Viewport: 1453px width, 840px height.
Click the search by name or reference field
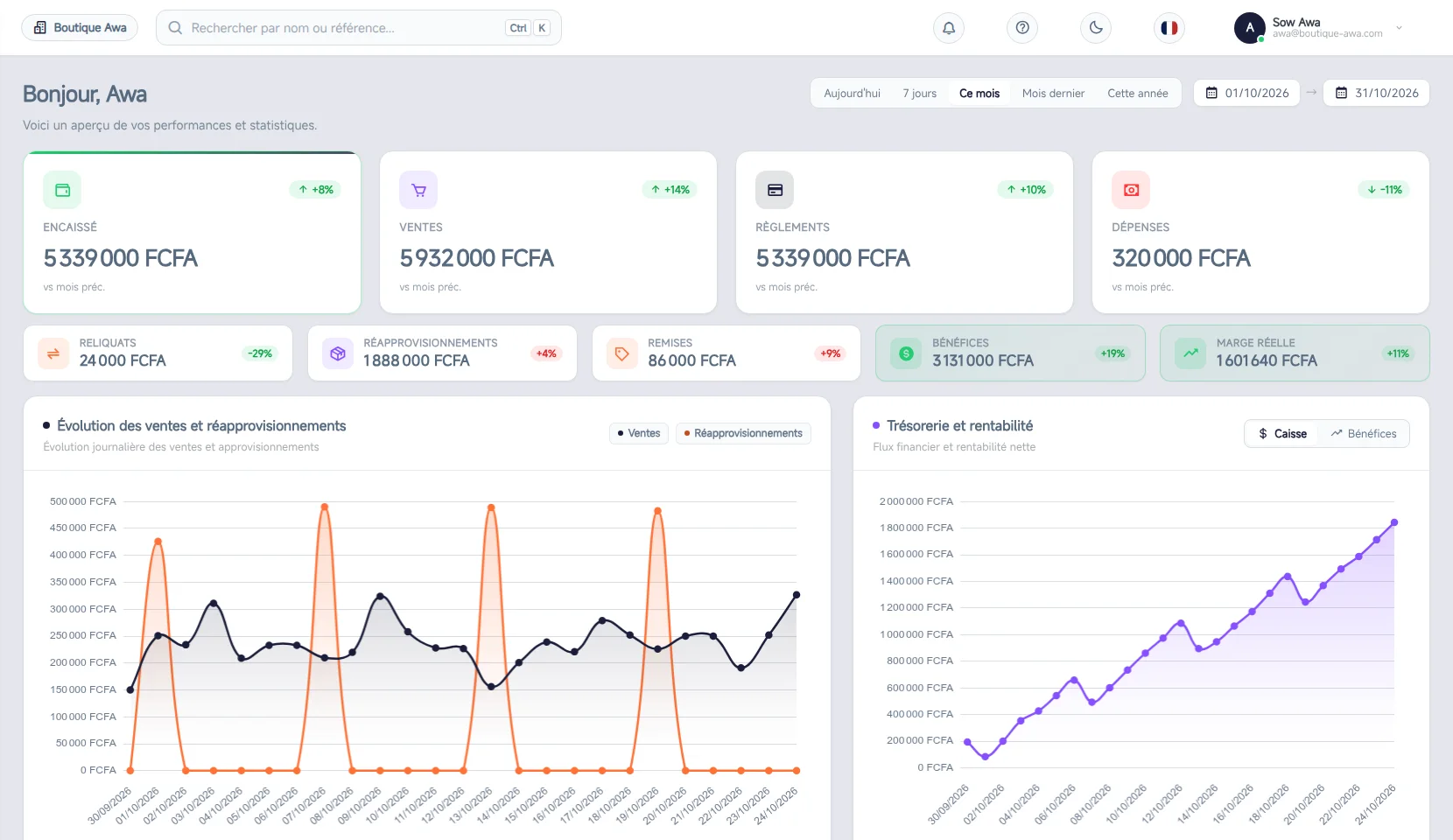coord(359,28)
